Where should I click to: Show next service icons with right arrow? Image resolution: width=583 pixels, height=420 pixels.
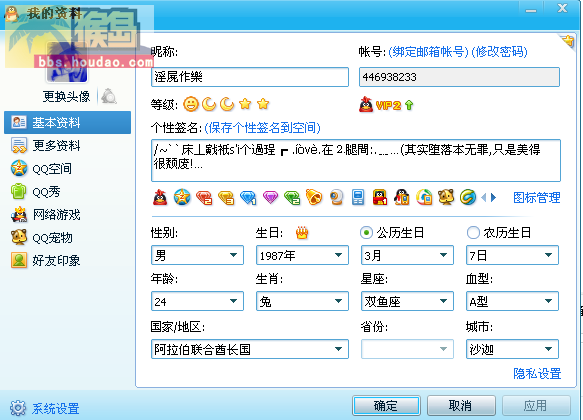point(493,197)
